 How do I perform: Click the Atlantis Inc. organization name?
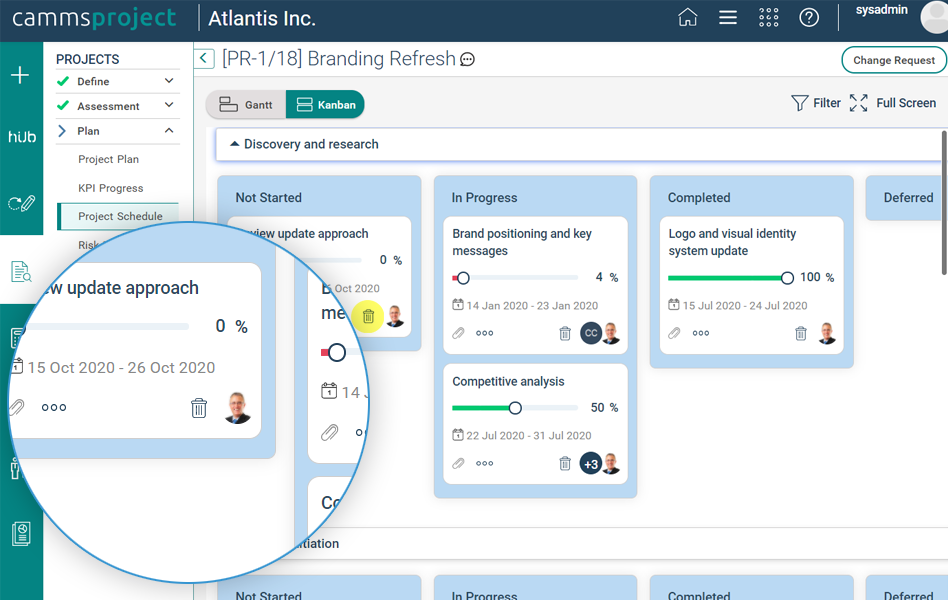point(262,19)
